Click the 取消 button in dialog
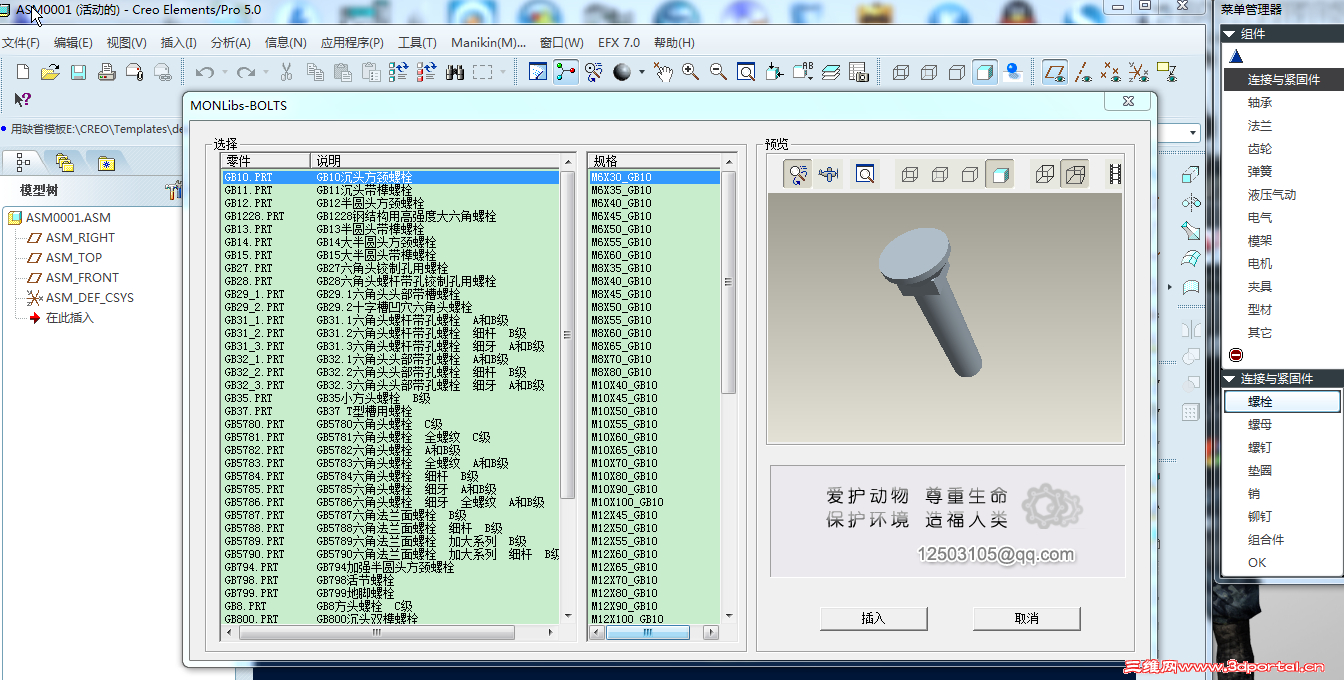Image resolution: width=1344 pixels, height=680 pixels. pyautogui.click(x=1026, y=618)
